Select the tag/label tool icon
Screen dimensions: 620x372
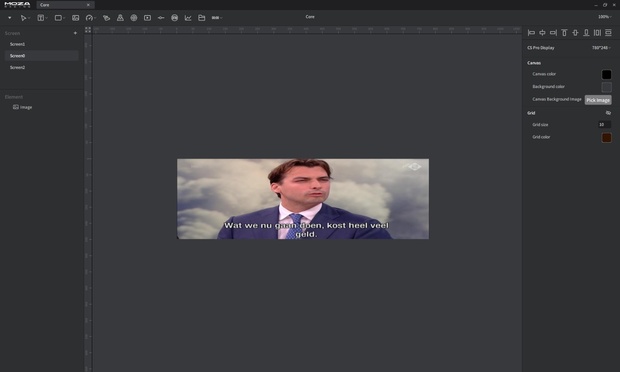[106, 18]
